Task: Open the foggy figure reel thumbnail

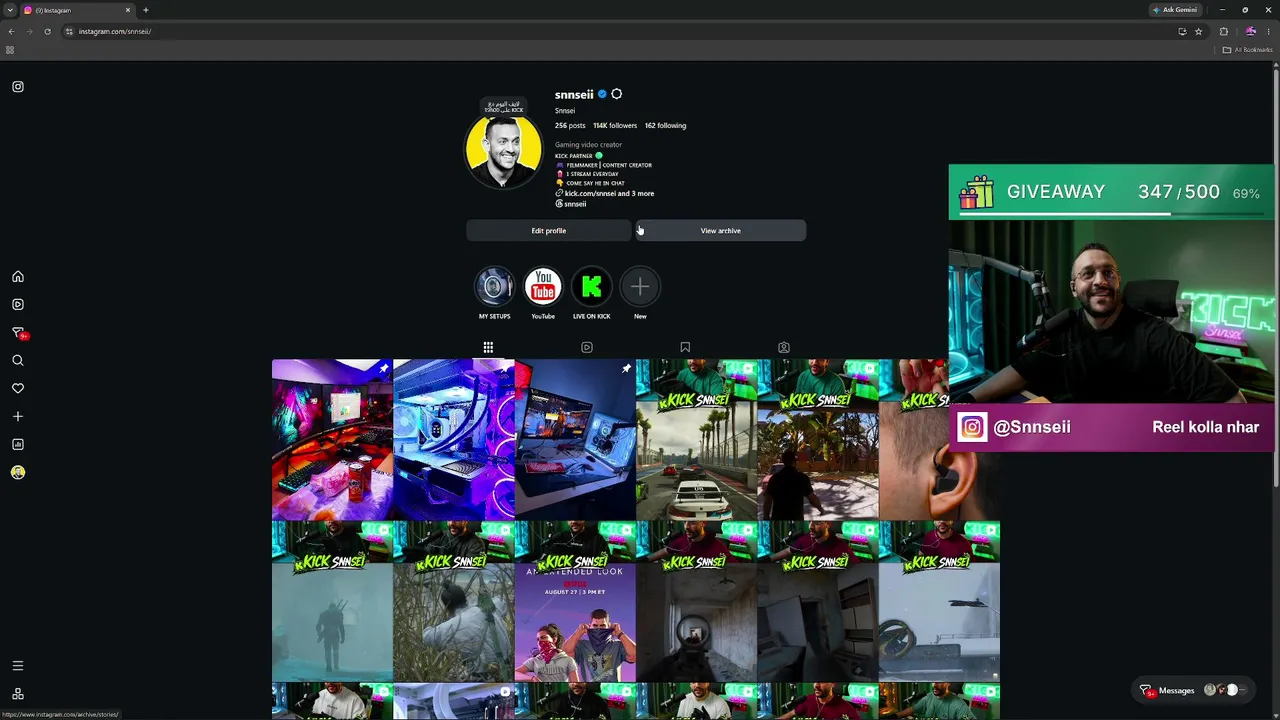Action: [x=332, y=602]
